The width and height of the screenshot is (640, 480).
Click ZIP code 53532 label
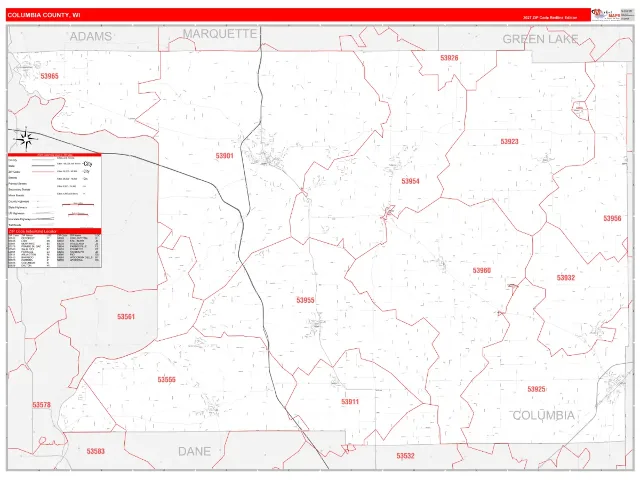pyautogui.click(x=405, y=456)
